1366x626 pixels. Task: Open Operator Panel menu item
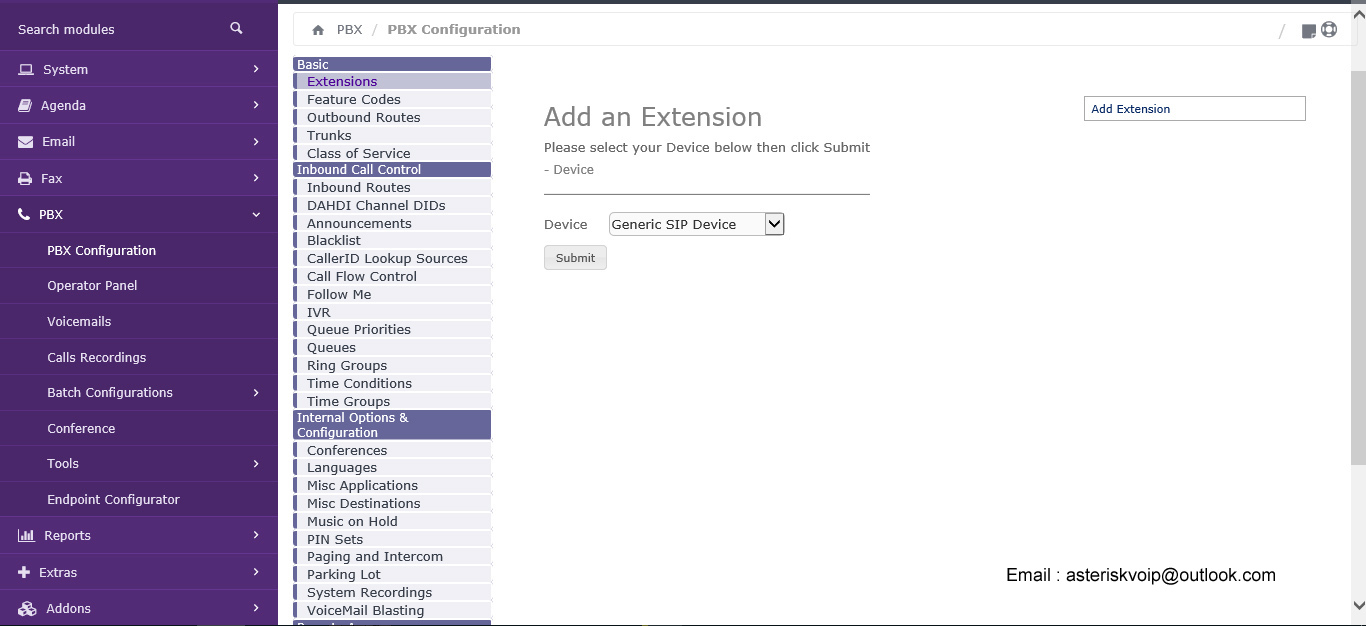pyautogui.click(x=92, y=286)
